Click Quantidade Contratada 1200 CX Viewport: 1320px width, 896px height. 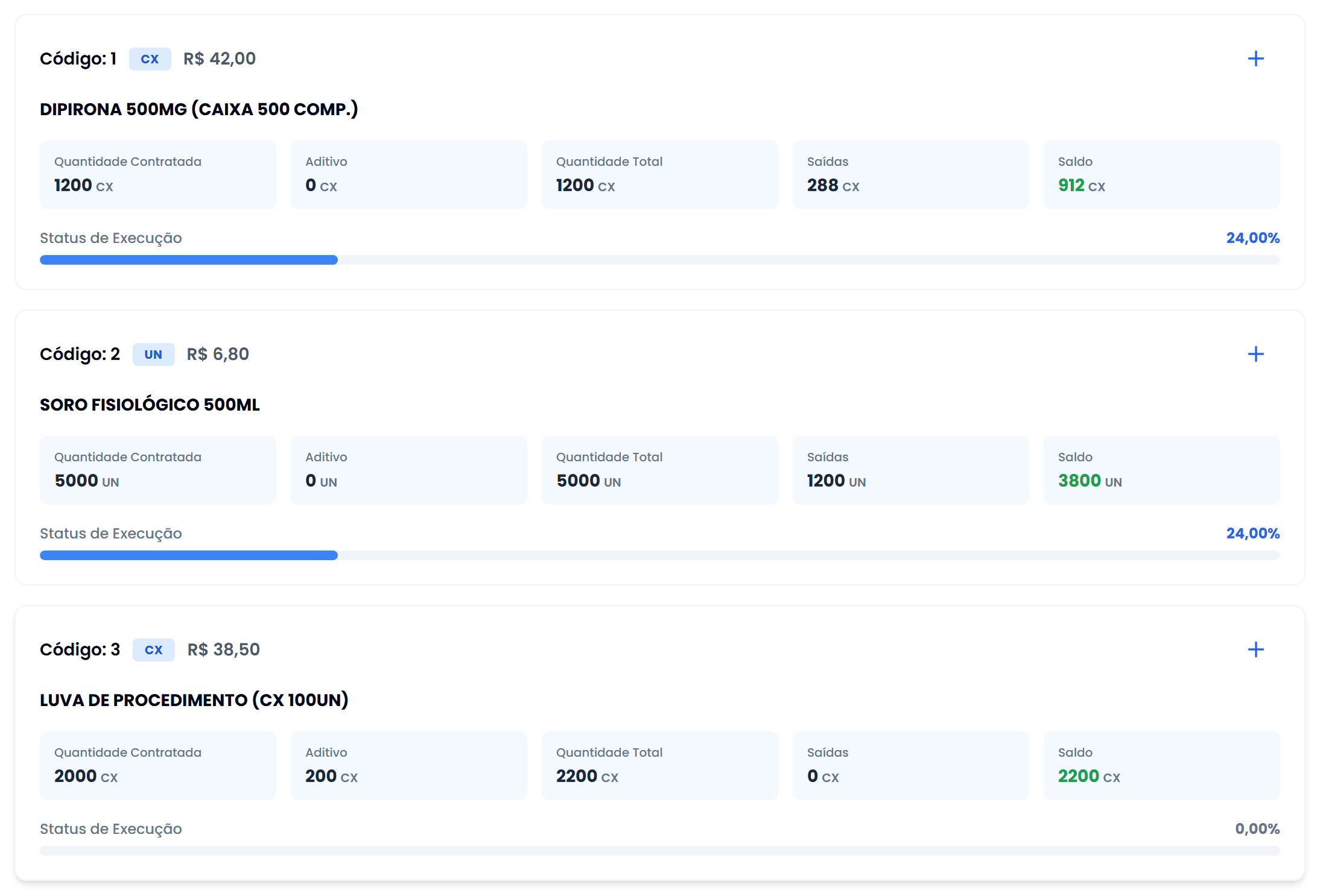(x=84, y=185)
